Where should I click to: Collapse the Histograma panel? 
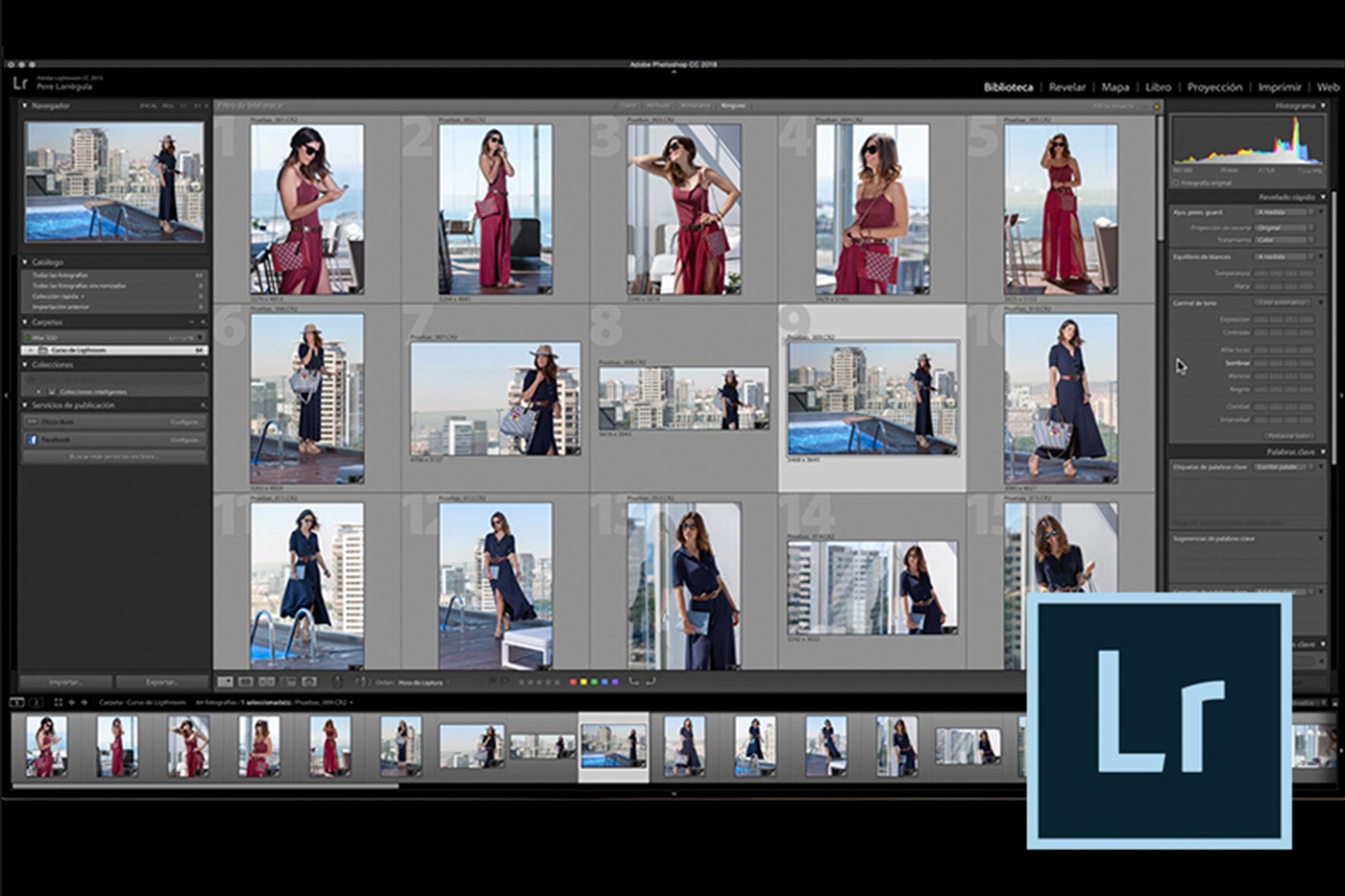pyautogui.click(x=1323, y=106)
